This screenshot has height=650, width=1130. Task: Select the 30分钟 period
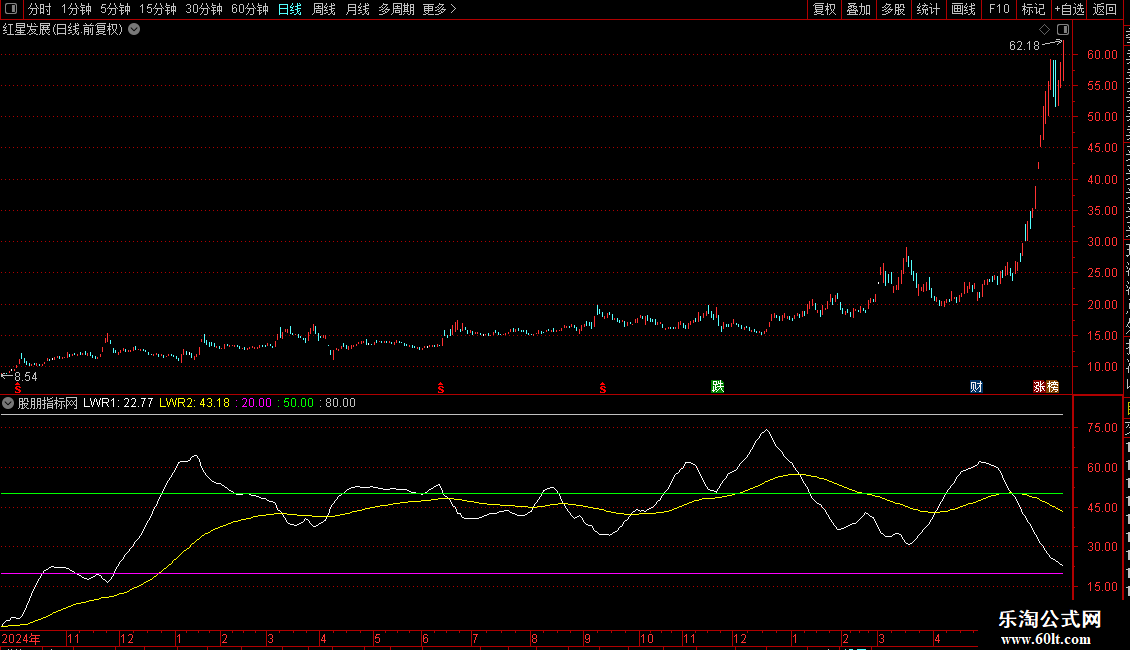(x=204, y=9)
